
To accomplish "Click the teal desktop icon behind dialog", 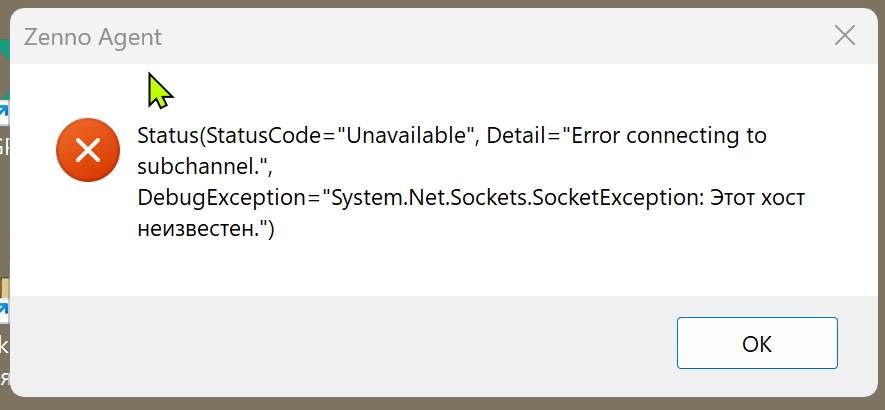I will (4, 48).
